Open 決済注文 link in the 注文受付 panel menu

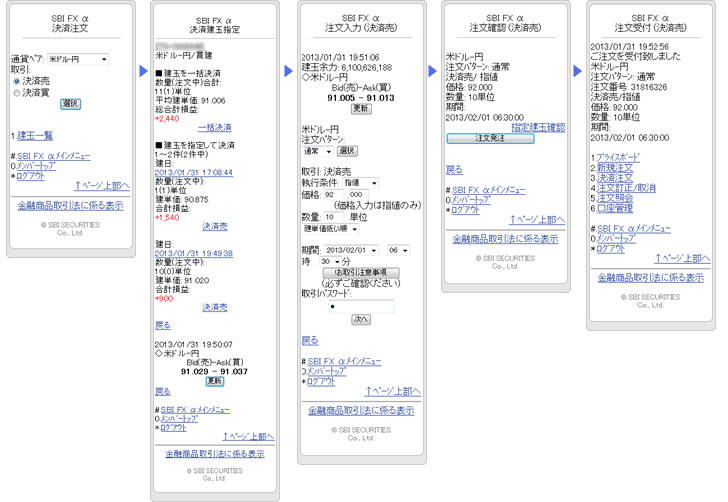tap(615, 178)
